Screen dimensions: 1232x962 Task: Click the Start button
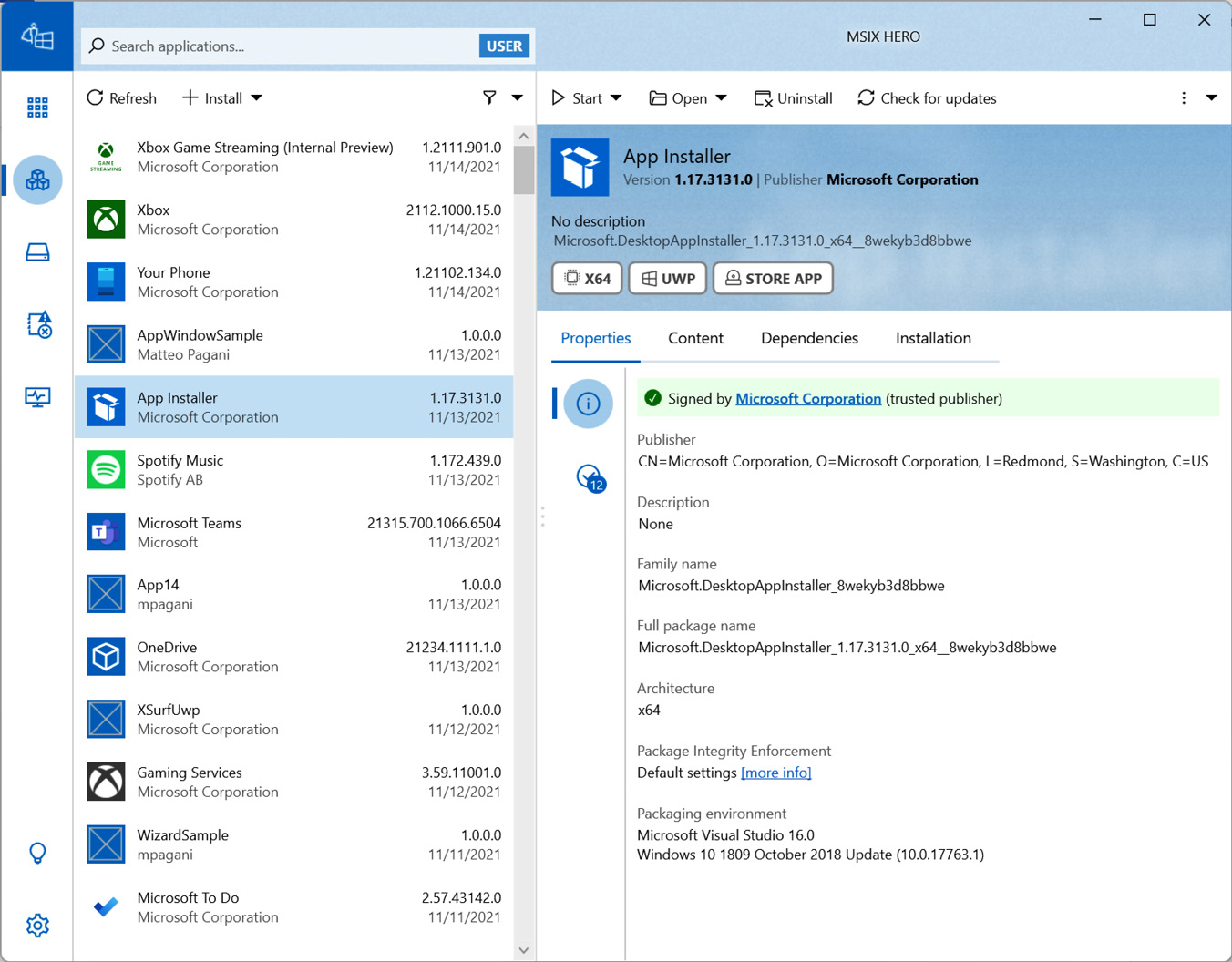click(x=577, y=97)
